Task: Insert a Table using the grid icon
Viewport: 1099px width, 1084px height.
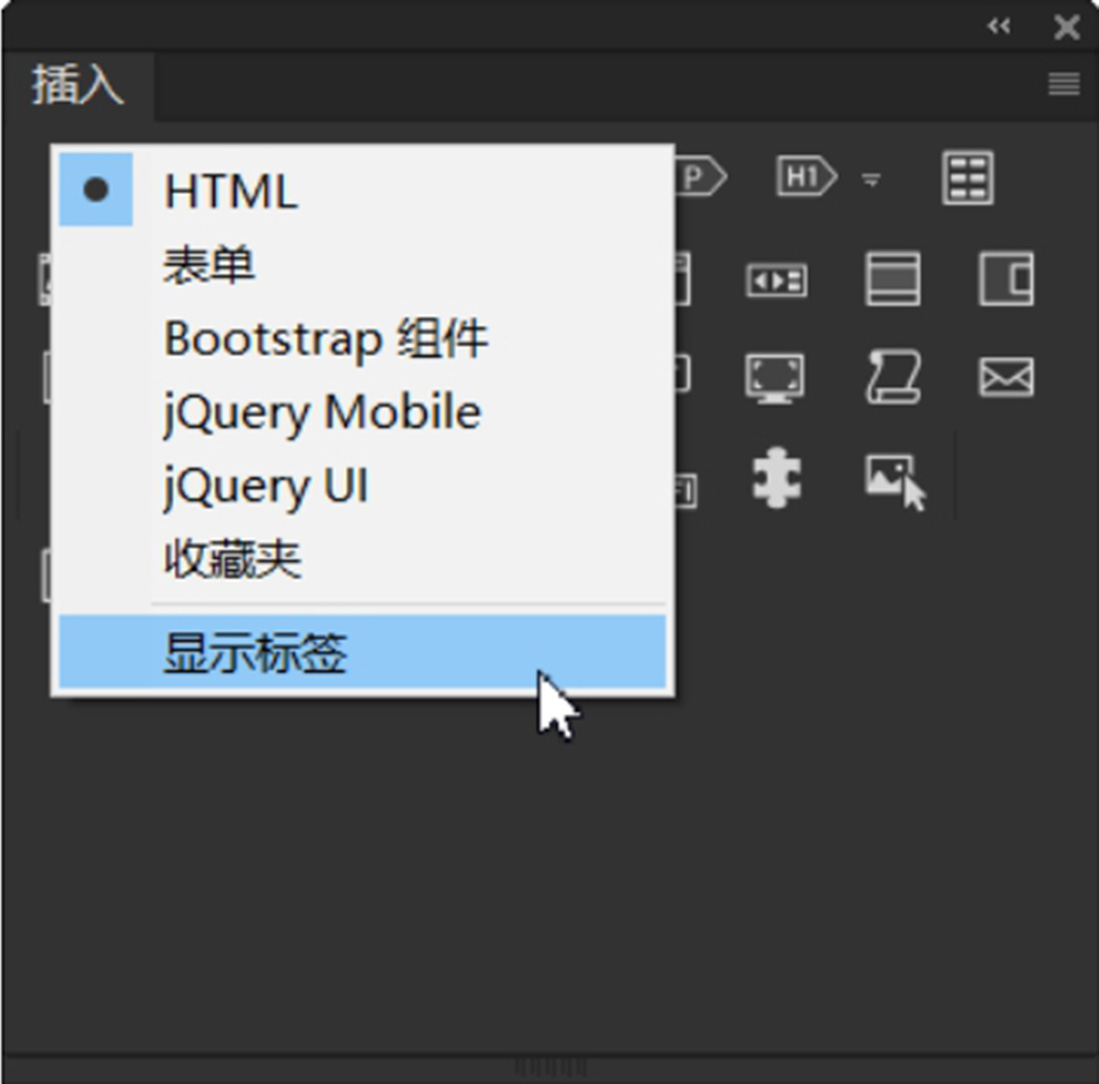Action: (968, 177)
